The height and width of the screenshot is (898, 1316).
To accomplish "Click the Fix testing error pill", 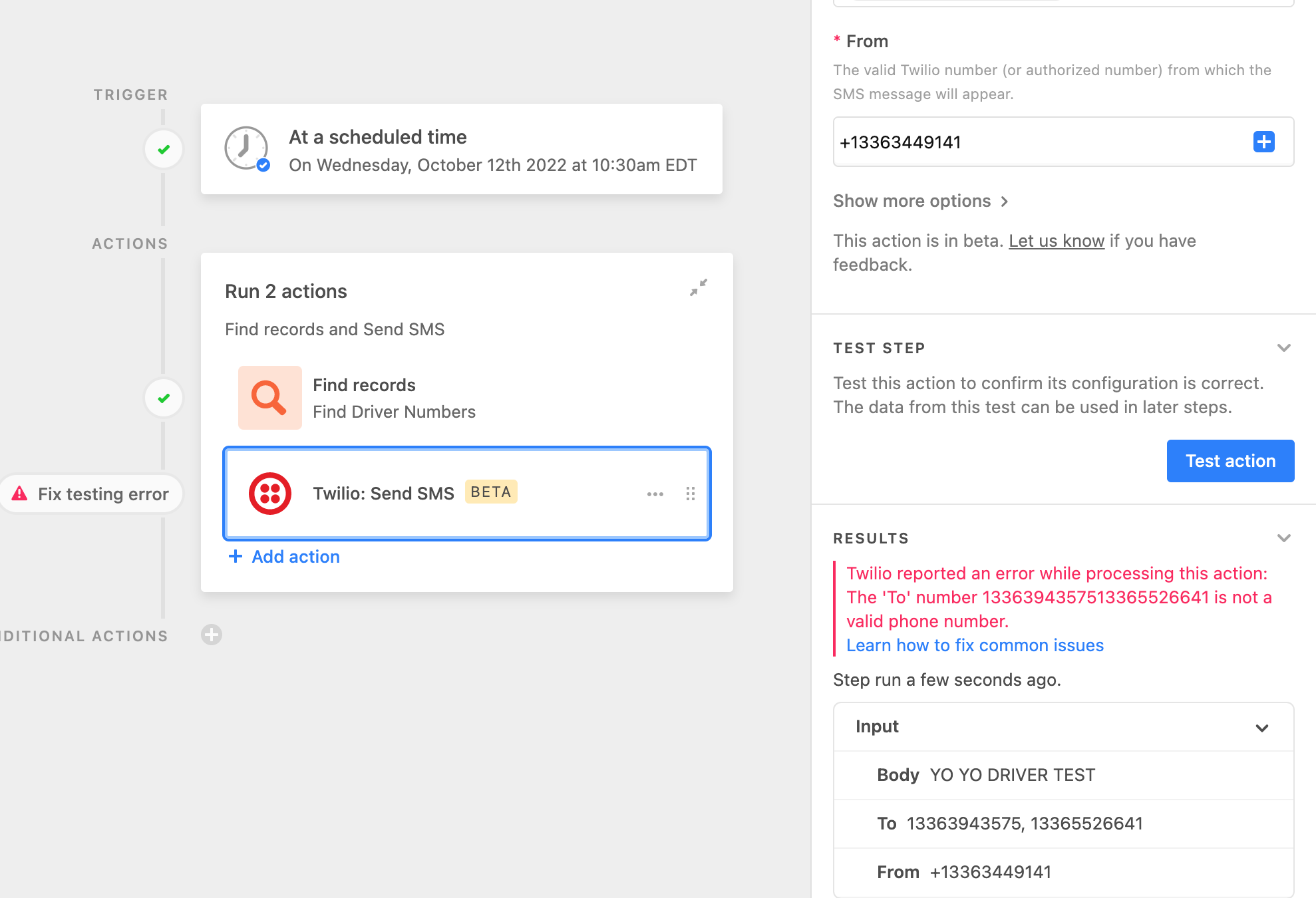I will coord(91,494).
